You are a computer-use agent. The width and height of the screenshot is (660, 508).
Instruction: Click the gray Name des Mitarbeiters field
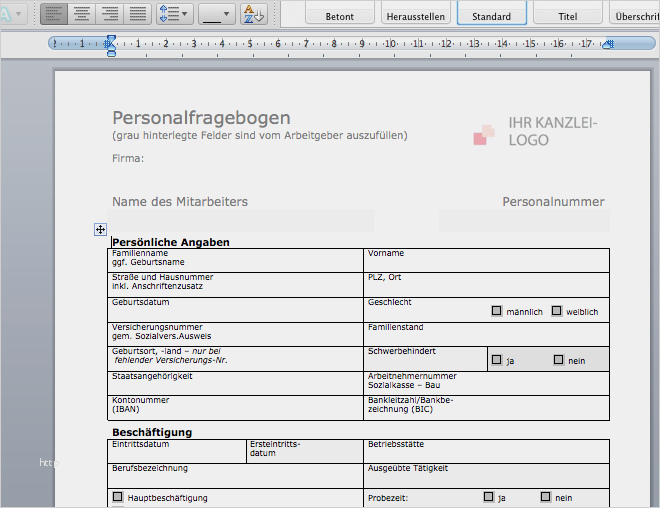pos(241,221)
